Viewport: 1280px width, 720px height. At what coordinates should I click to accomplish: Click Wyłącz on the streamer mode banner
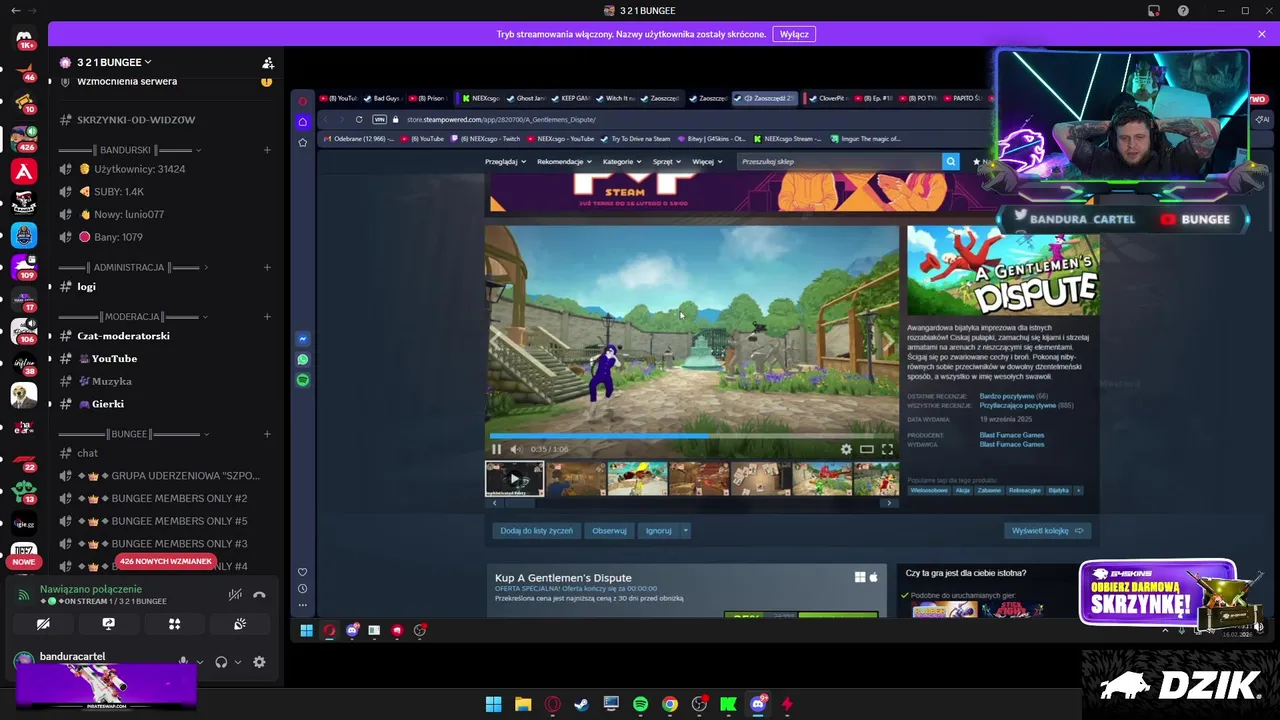[x=794, y=34]
